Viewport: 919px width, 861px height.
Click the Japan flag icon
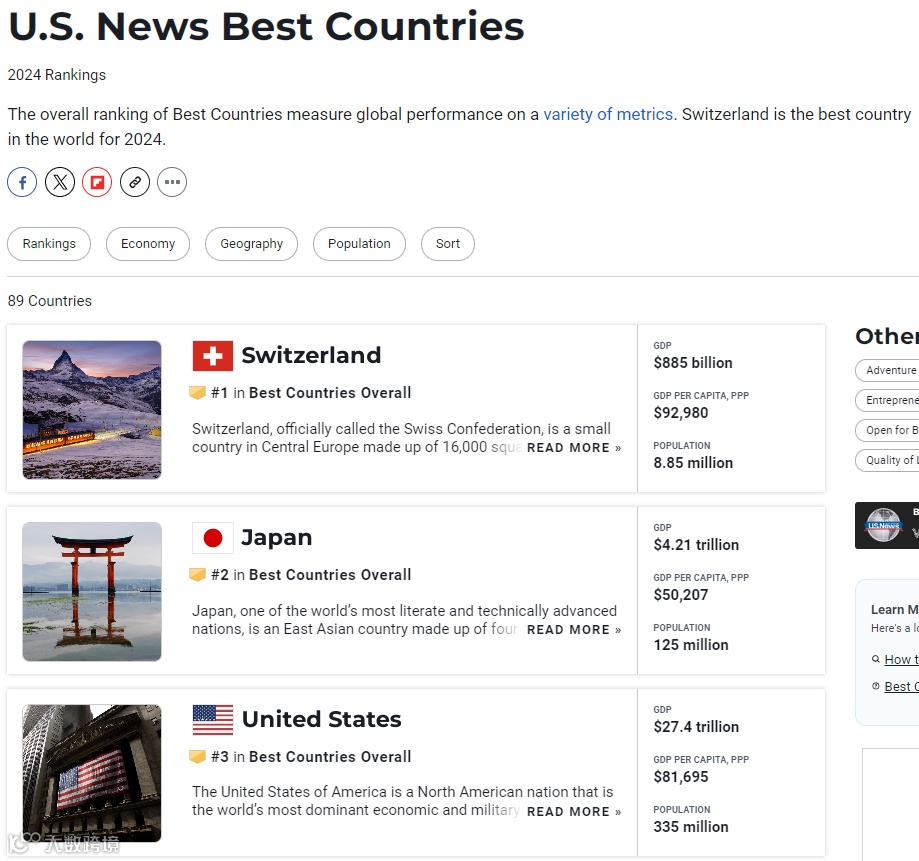(213, 537)
